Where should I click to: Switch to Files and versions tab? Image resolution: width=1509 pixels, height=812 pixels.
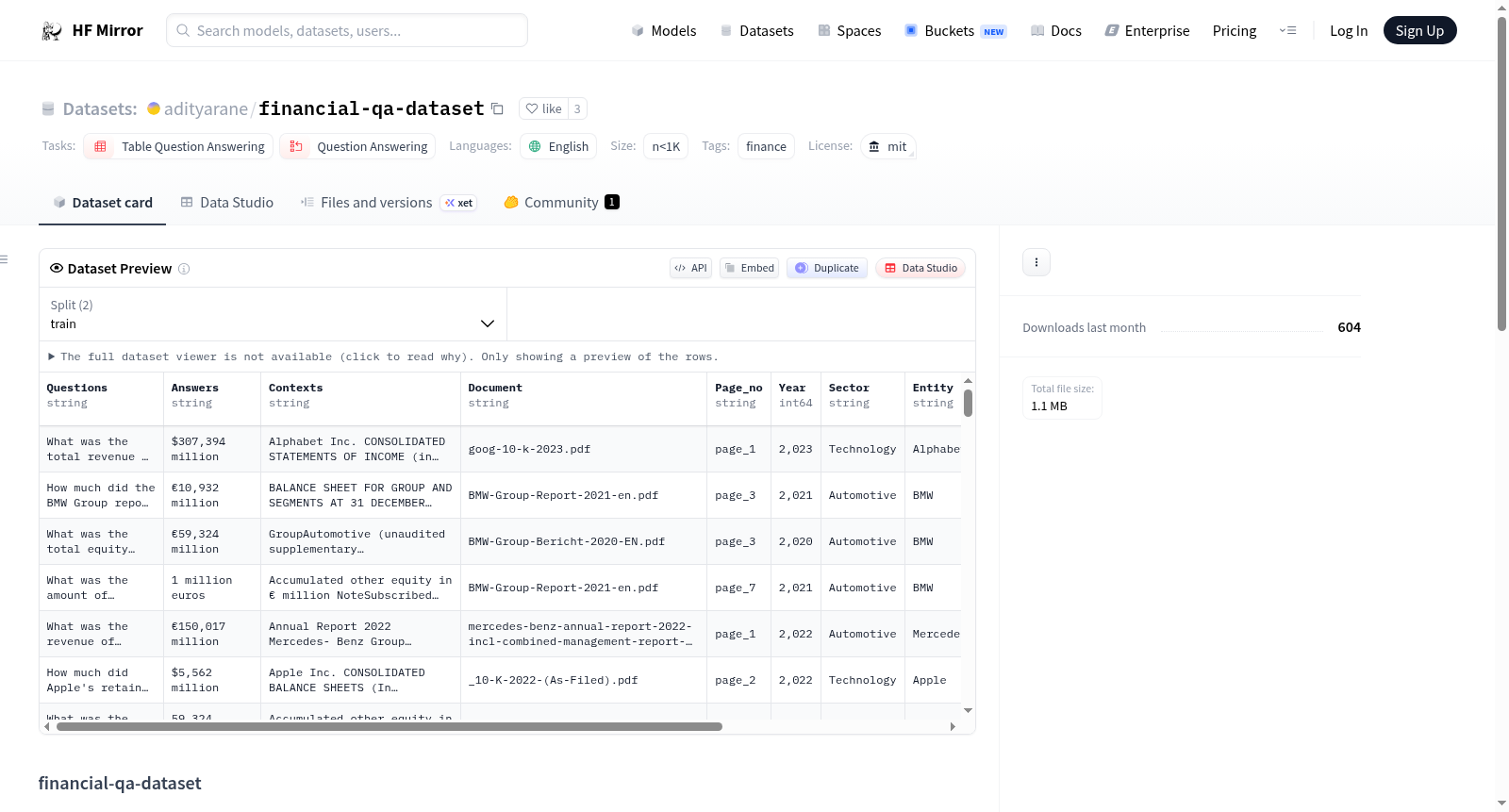pyautogui.click(x=389, y=203)
